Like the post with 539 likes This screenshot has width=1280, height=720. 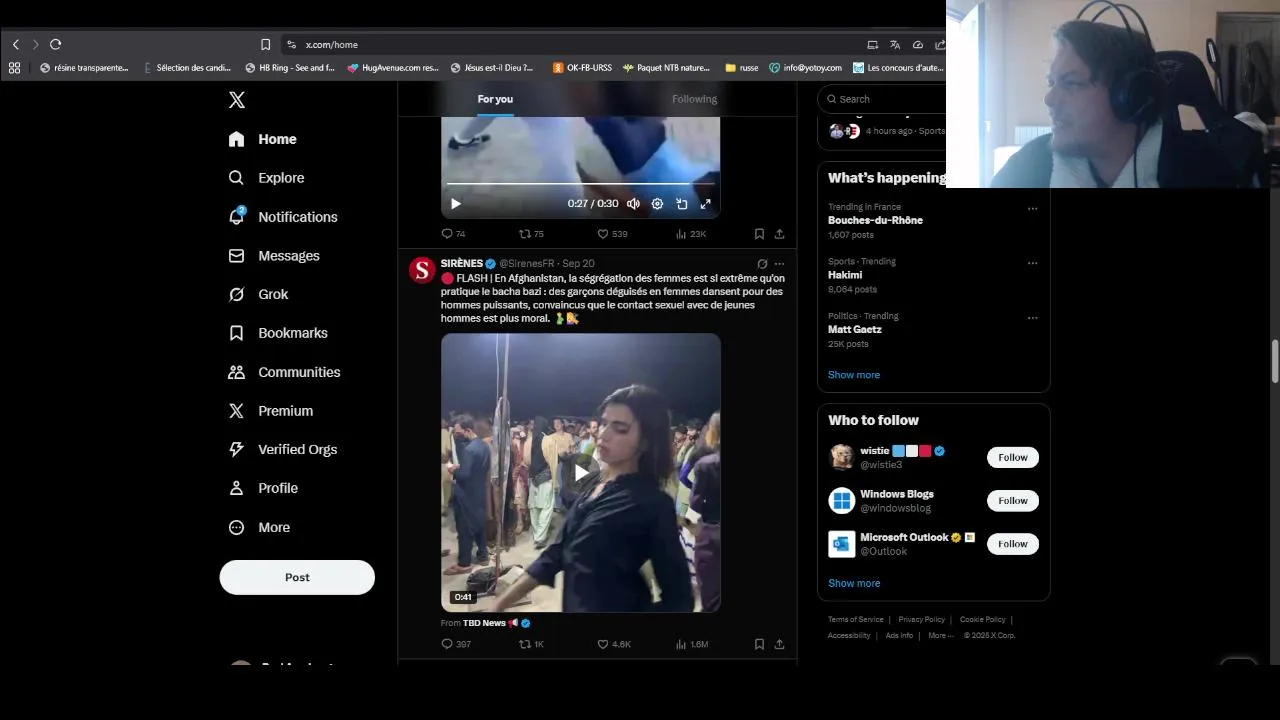612,234
